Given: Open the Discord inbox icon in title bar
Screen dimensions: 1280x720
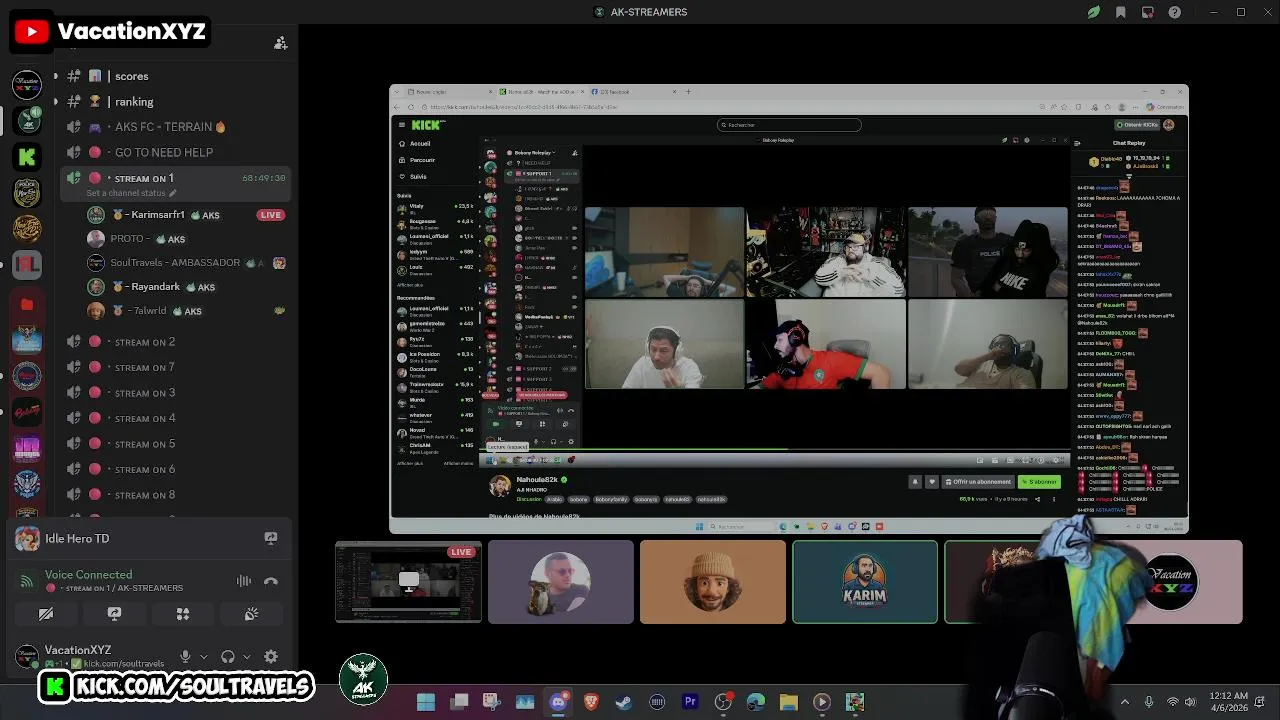Looking at the screenshot, I should (x=1148, y=12).
